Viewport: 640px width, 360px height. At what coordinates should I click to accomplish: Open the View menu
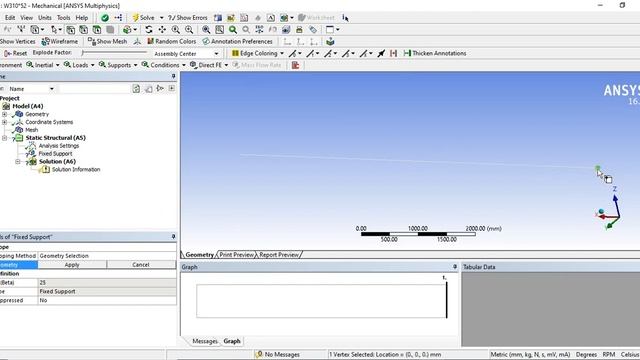point(27,18)
